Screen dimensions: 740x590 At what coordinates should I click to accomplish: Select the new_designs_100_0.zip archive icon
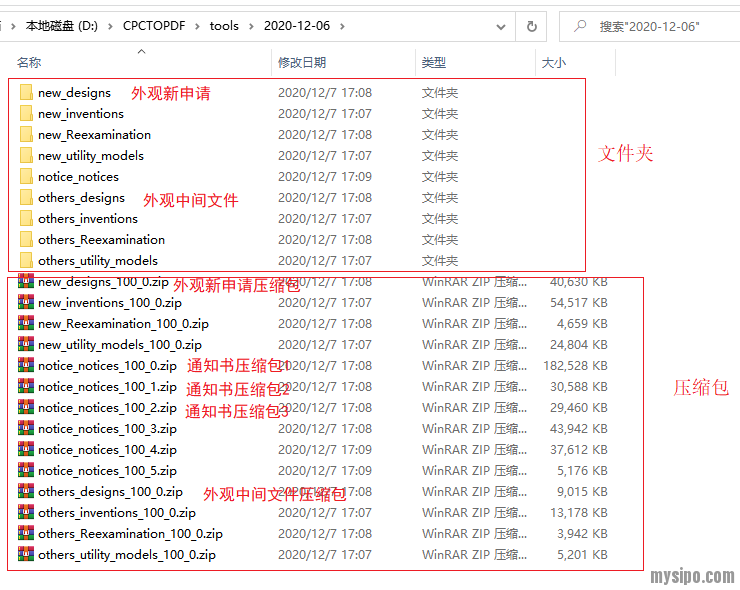click(26, 282)
